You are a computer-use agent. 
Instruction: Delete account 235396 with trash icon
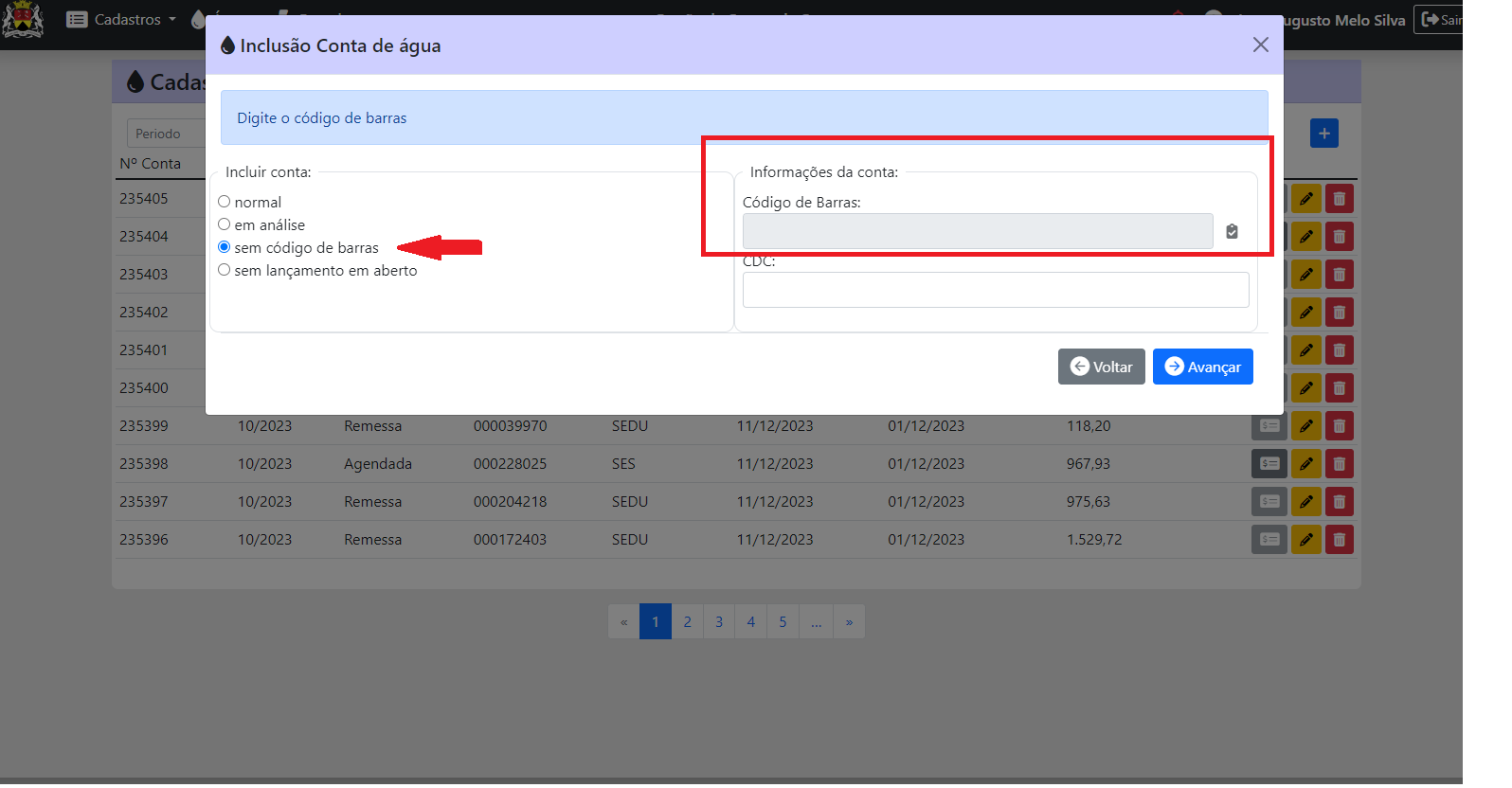coord(1340,540)
